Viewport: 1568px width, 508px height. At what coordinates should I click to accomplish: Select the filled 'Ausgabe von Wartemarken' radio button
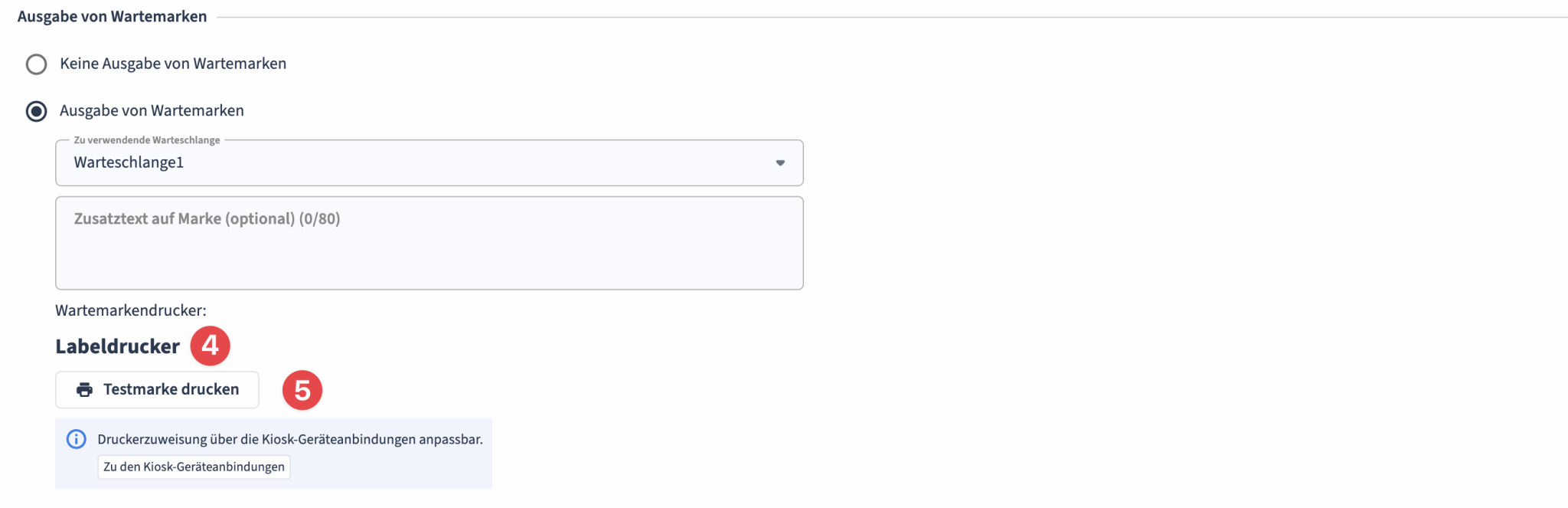click(36, 111)
